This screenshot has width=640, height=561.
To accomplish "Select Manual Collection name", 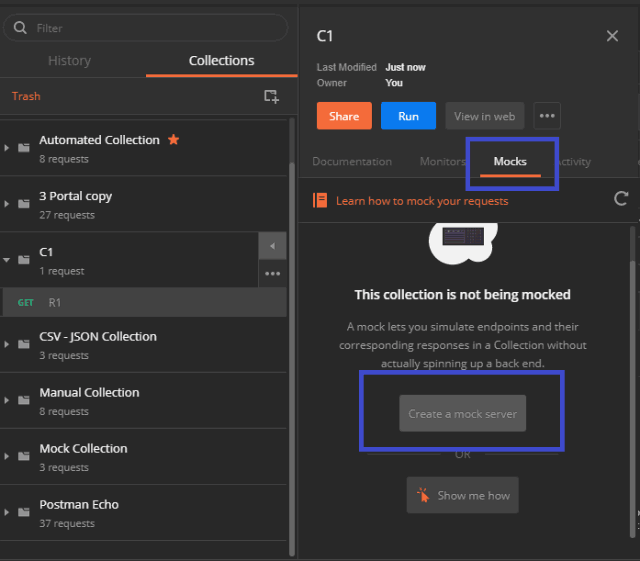I will pos(89,392).
